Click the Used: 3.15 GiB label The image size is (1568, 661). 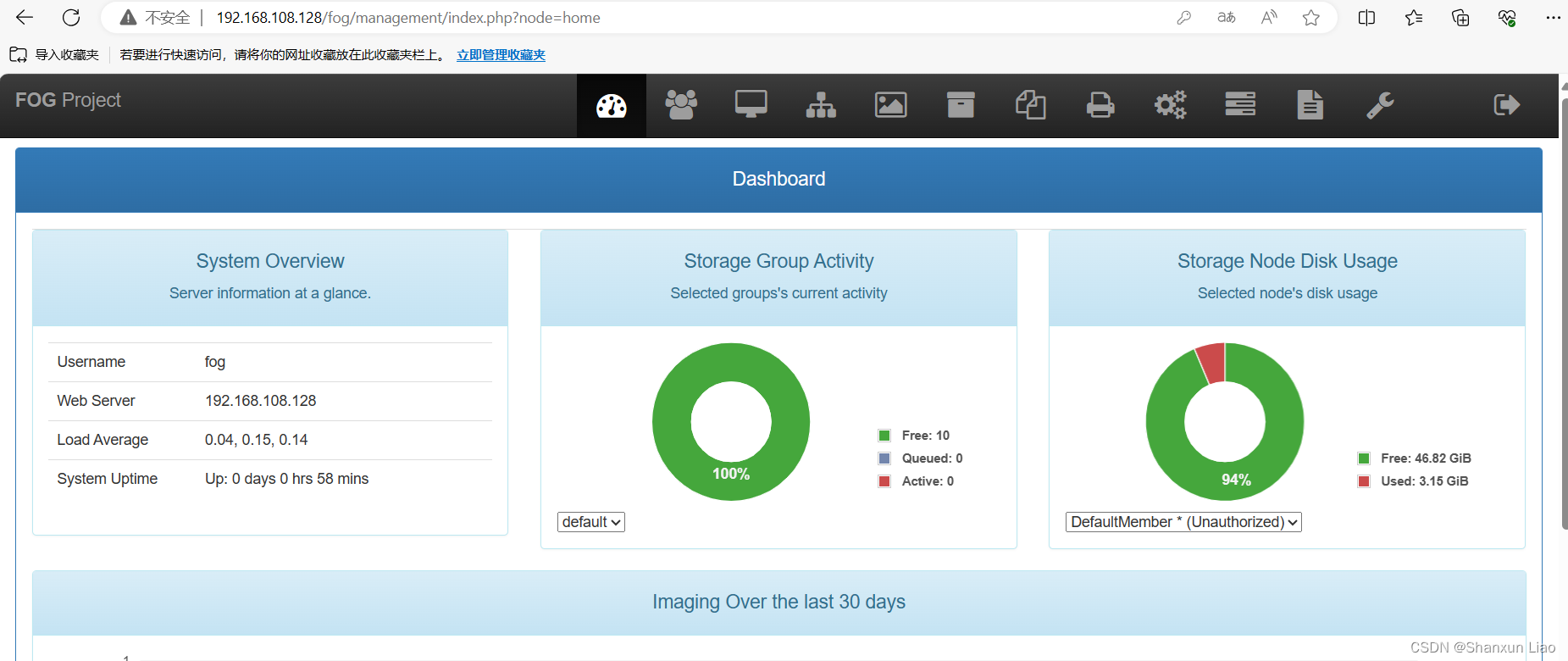pyautogui.click(x=1425, y=481)
